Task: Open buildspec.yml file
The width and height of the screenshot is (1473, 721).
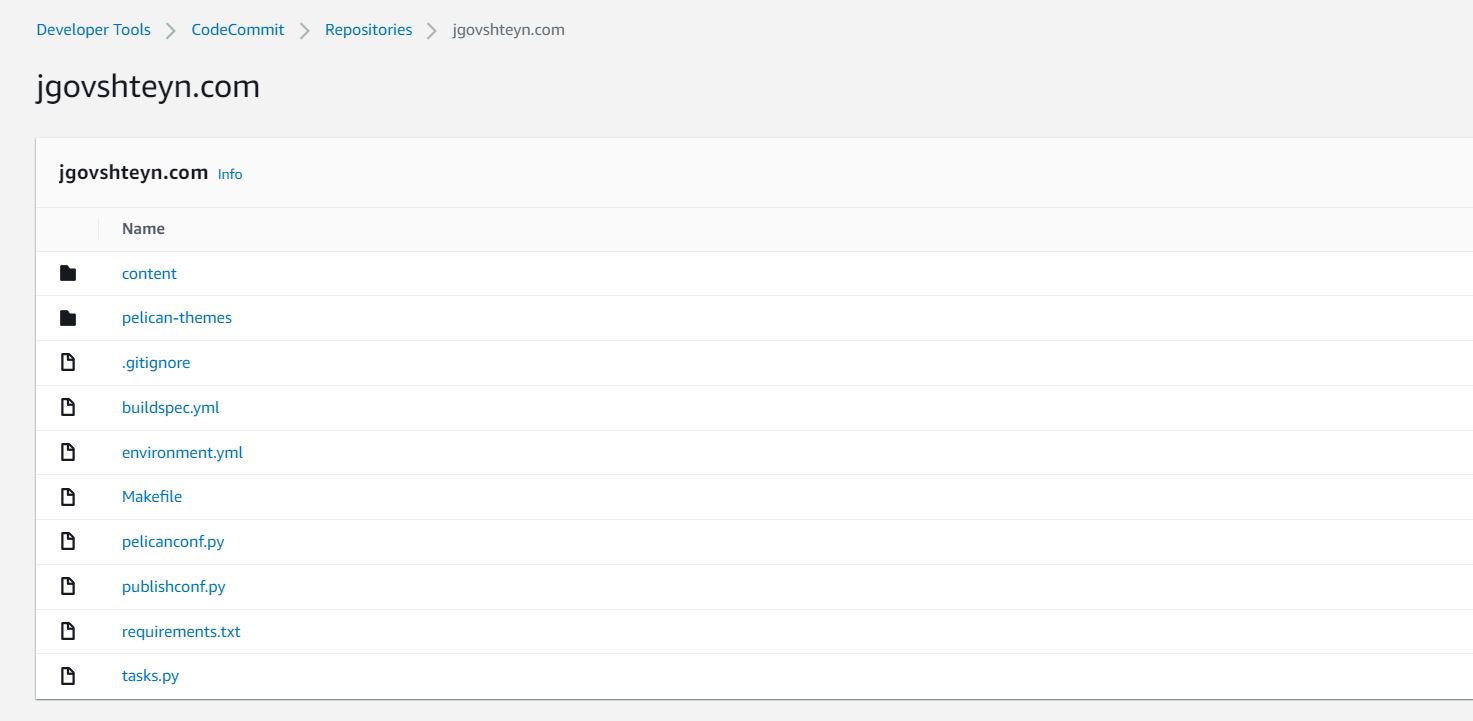Action: coord(171,407)
